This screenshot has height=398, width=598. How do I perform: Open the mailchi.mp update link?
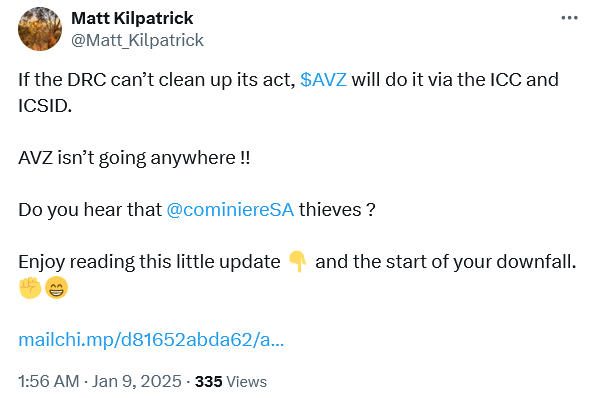click(x=151, y=339)
